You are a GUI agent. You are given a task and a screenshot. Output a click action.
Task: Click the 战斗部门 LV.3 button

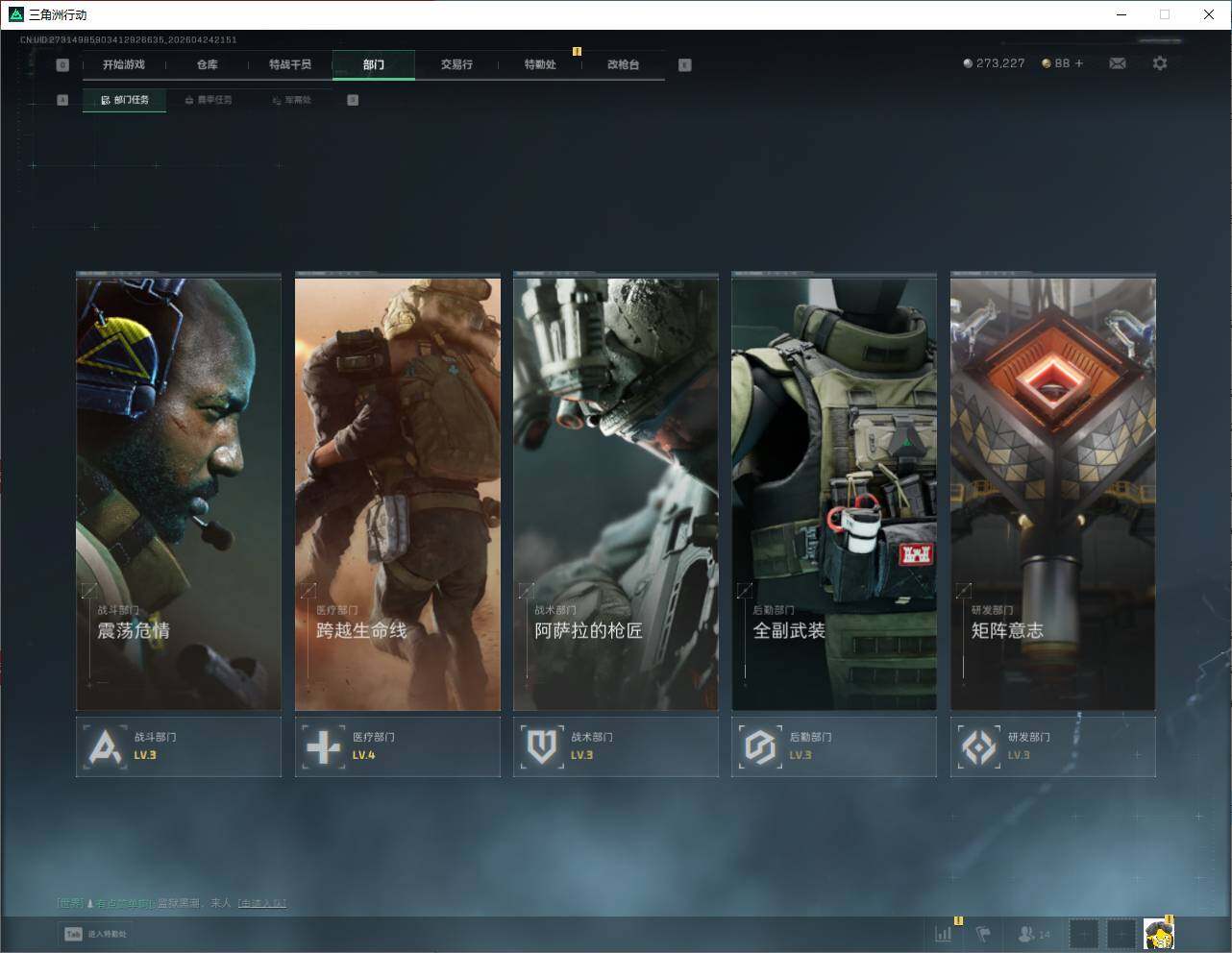point(179,746)
